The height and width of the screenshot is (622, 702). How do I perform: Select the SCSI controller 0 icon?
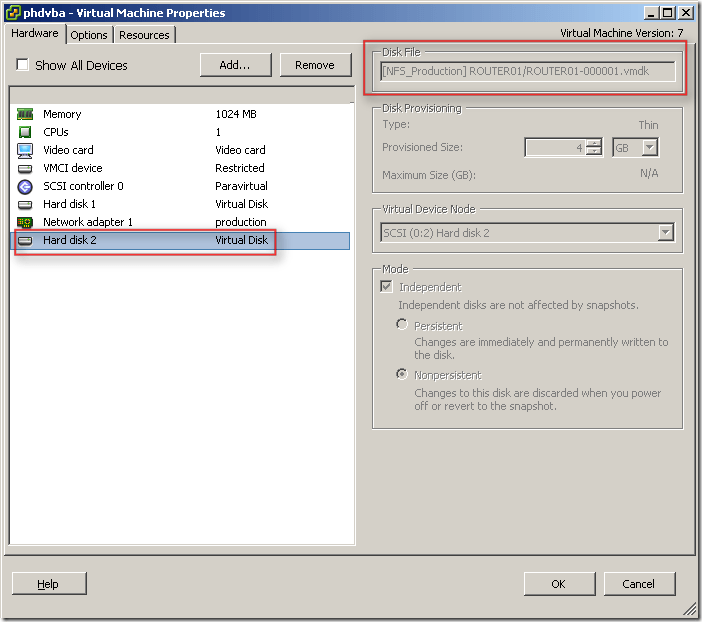tap(25, 186)
